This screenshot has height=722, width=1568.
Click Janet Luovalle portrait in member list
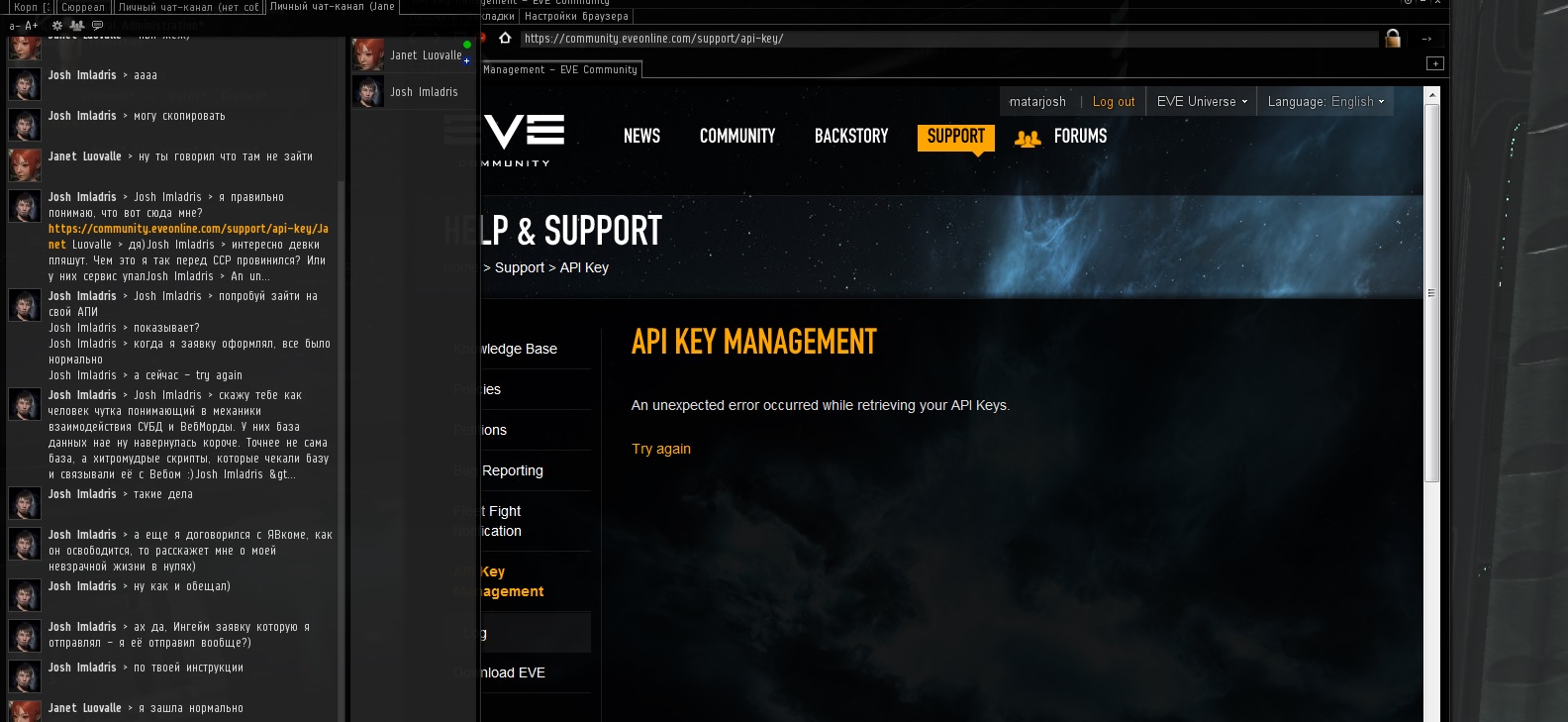[368, 54]
